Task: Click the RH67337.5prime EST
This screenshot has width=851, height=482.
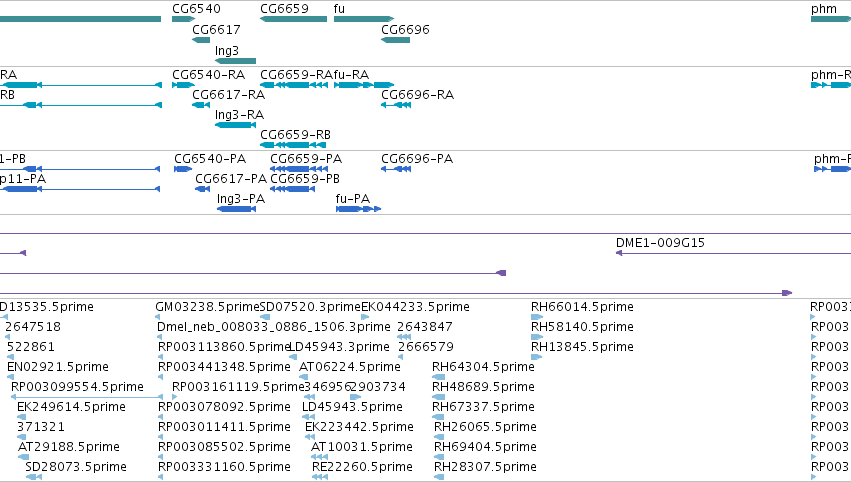Action: (x=438, y=417)
